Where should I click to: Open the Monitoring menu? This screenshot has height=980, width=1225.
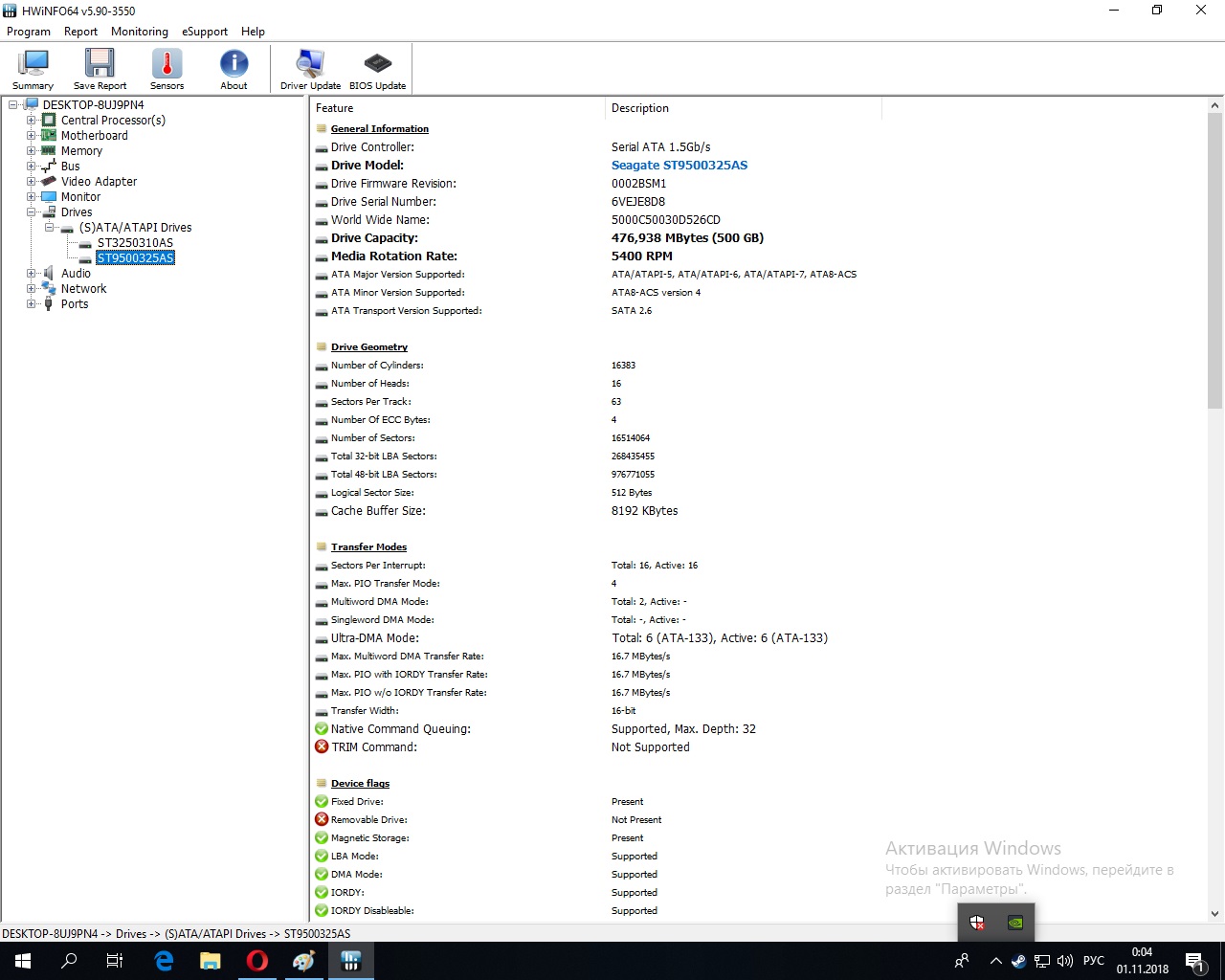coord(140,32)
